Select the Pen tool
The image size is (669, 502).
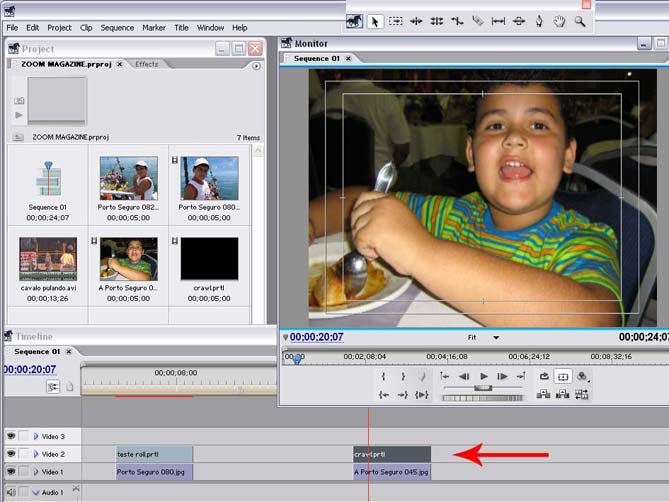pyautogui.click(x=539, y=21)
